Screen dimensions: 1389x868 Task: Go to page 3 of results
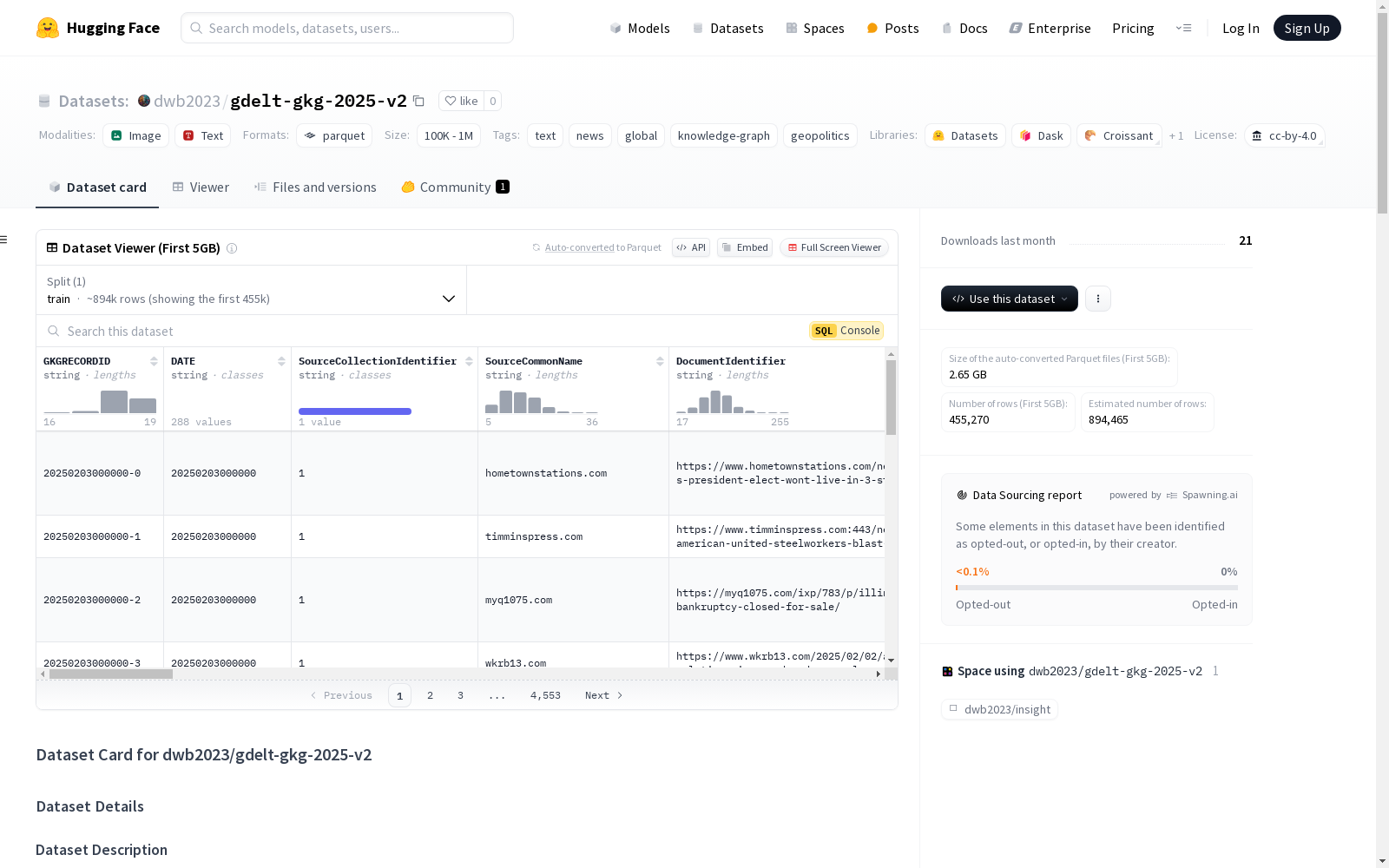pyautogui.click(x=460, y=695)
